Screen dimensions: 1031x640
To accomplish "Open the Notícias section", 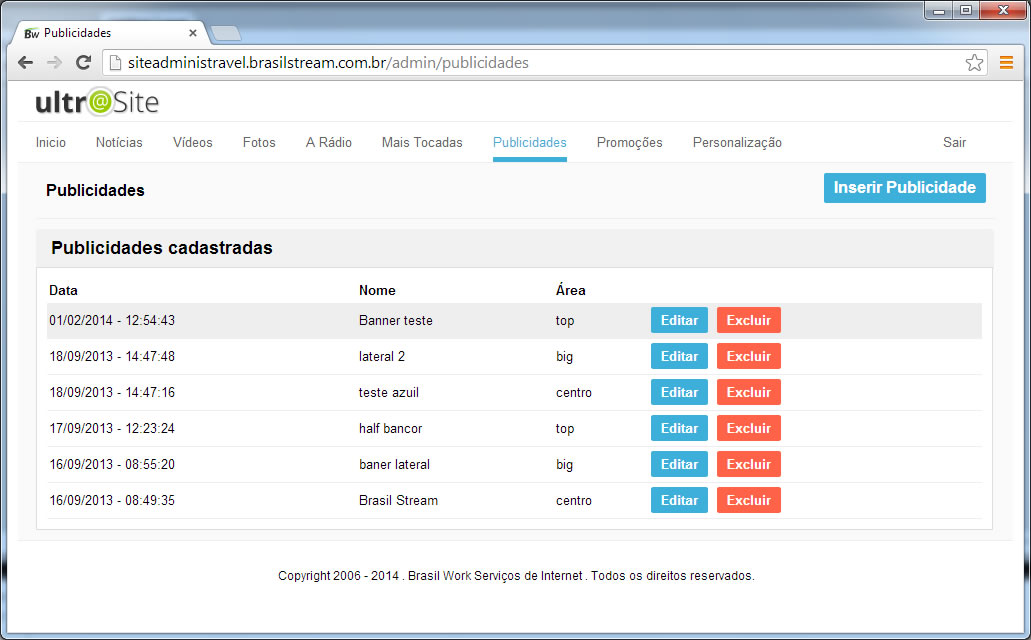I will coord(118,142).
